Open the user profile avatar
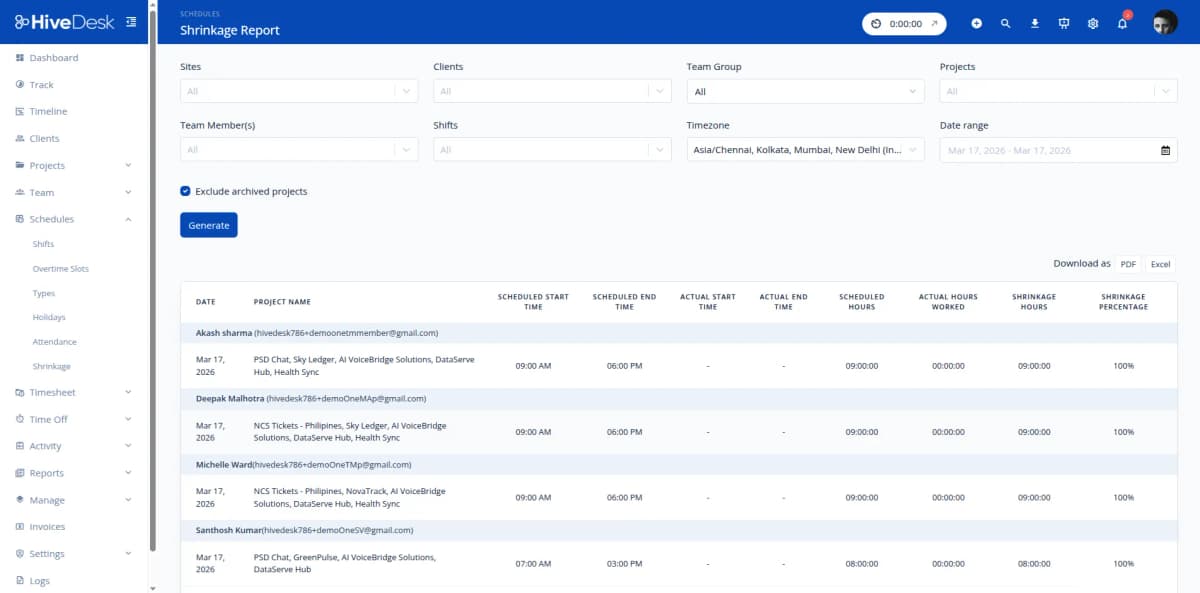 click(x=1165, y=23)
